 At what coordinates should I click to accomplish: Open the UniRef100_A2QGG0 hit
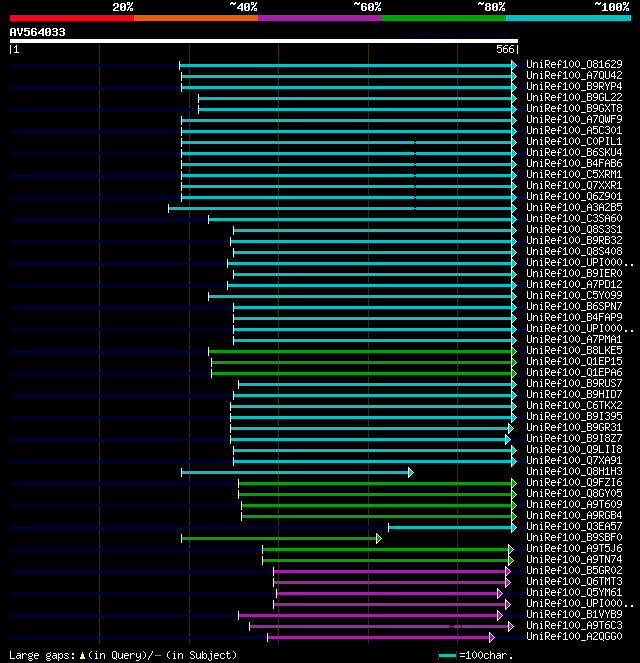point(574,636)
